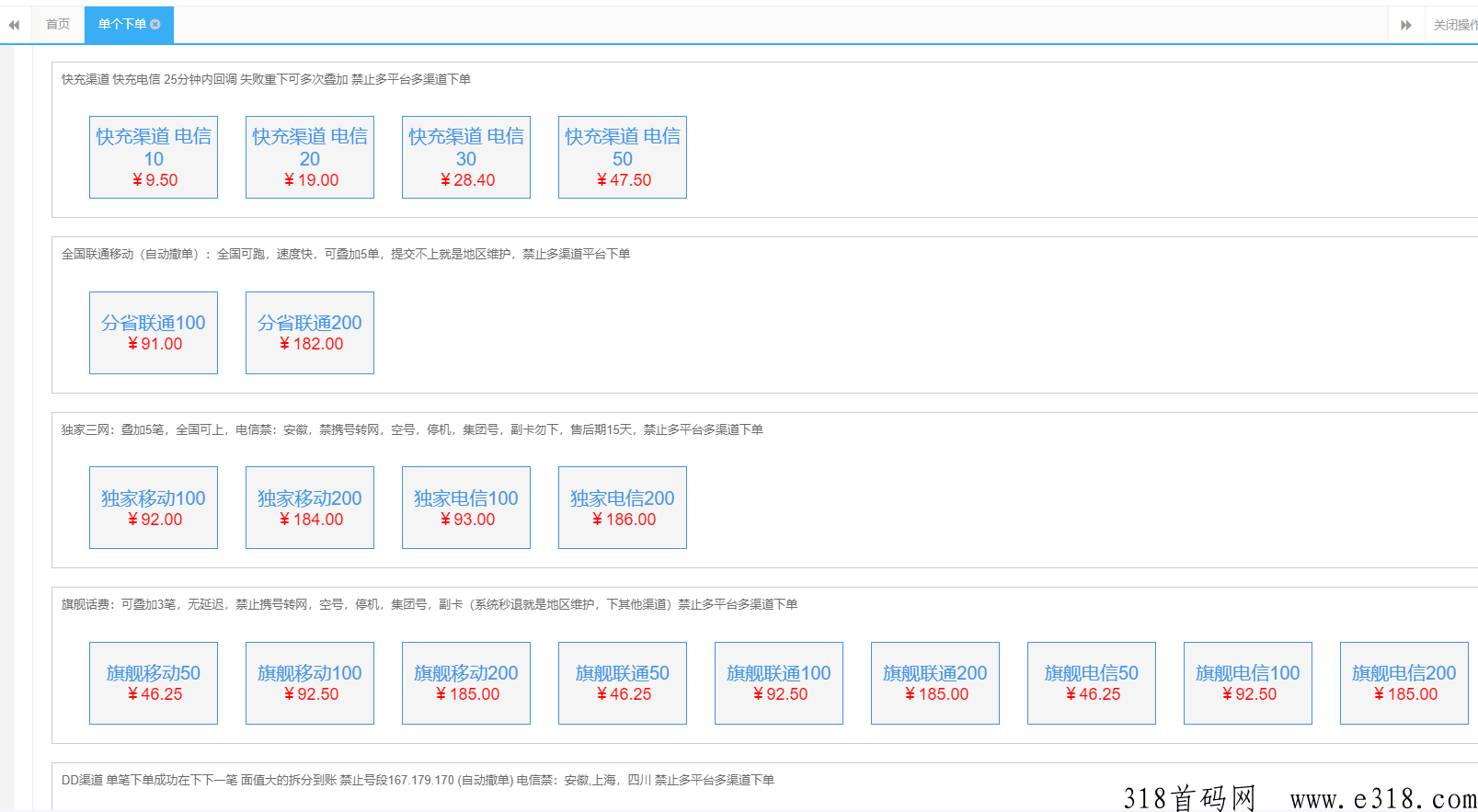
Task: Select 旗舰电信200 at ¥185.00
Action: 1404,683
